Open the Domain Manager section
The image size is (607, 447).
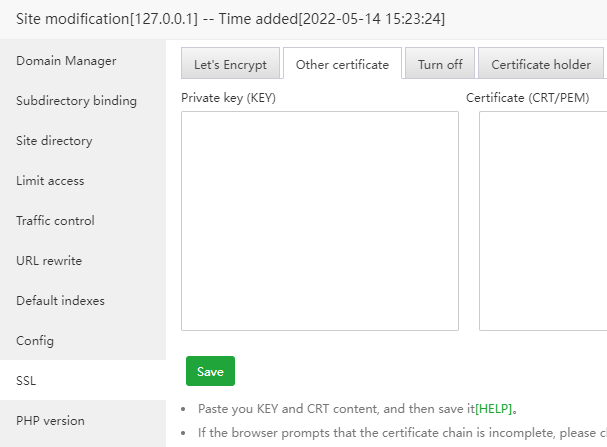(x=66, y=61)
